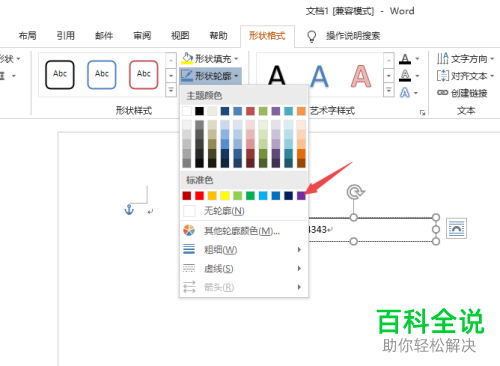Open the WordArt styles dialog launcher
This screenshot has height=366, width=500.
pos(422,113)
